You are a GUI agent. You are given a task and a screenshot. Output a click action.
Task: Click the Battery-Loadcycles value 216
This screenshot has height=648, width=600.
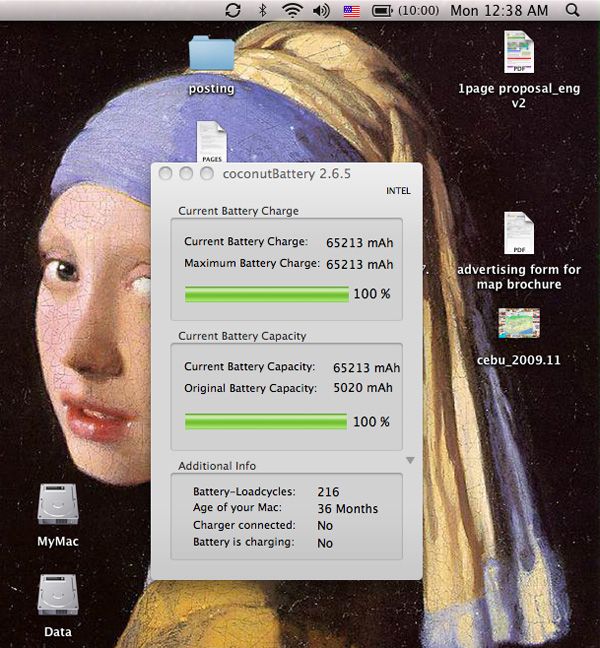(x=328, y=492)
